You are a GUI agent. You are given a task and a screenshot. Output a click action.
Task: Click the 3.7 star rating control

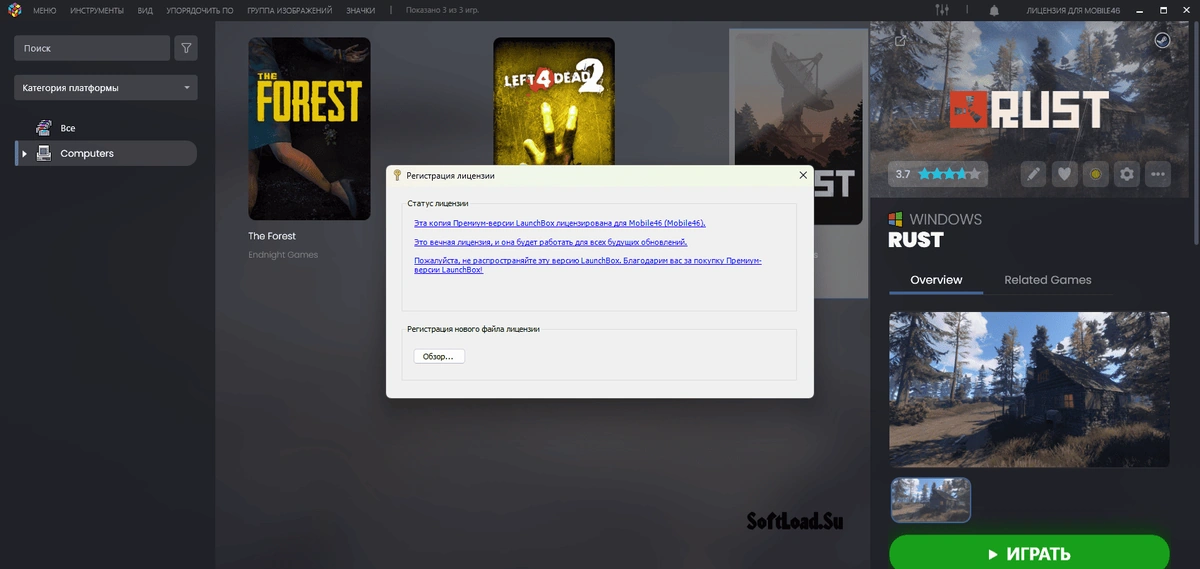[x=938, y=174]
